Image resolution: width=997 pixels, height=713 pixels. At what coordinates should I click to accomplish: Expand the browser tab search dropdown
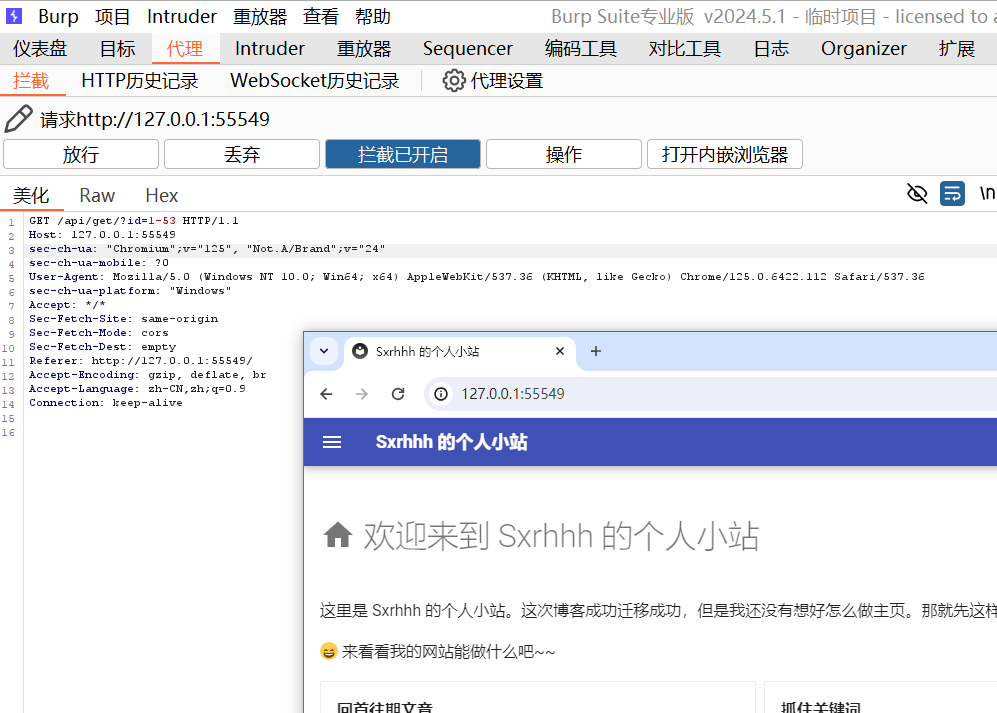point(323,351)
